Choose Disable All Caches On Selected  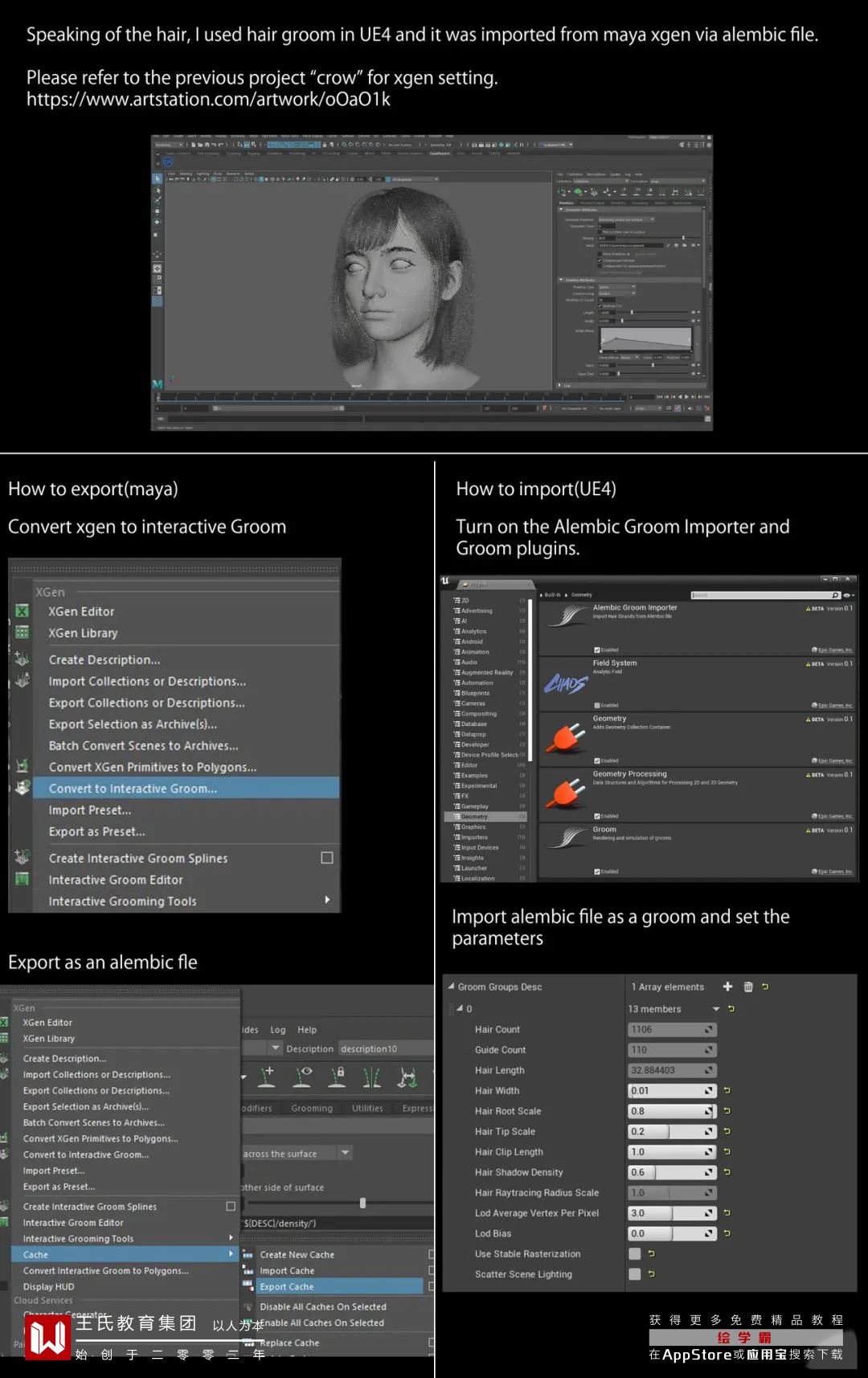[x=323, y=1306]
